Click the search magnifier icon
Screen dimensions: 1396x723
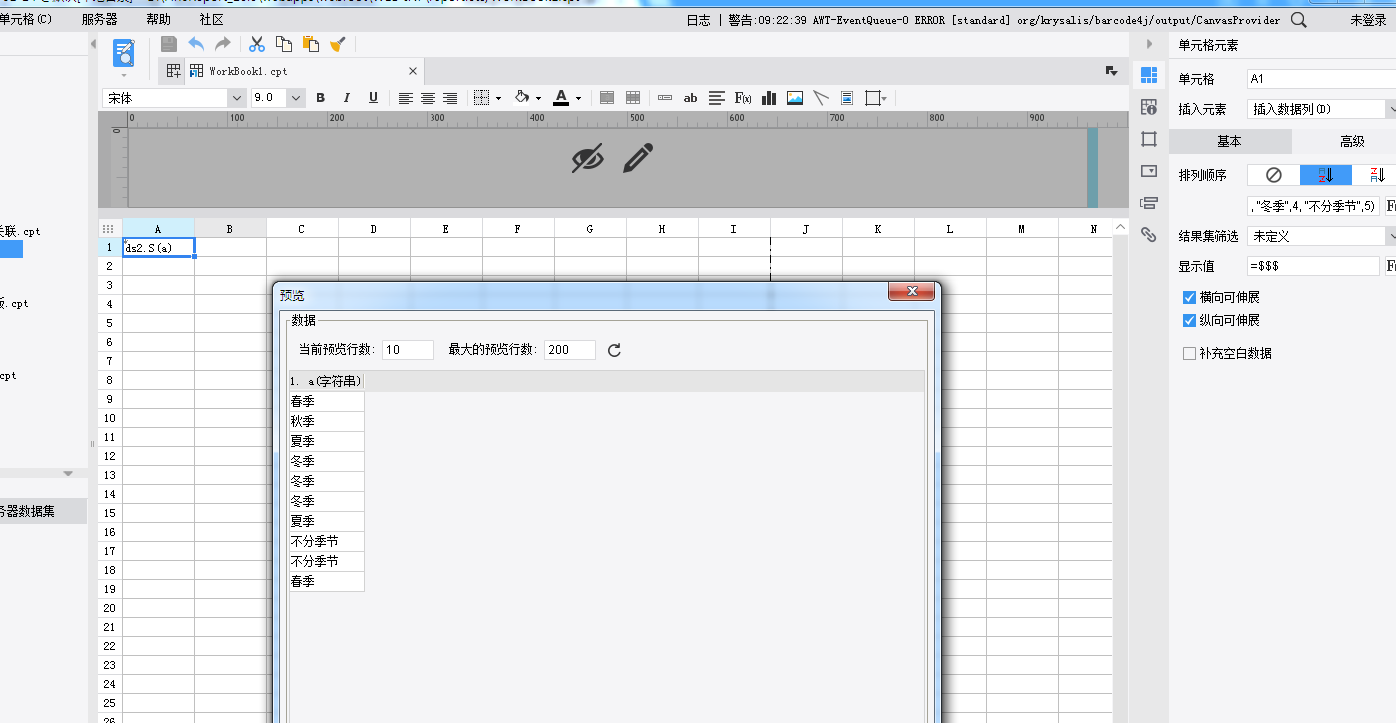point(1298,19)
